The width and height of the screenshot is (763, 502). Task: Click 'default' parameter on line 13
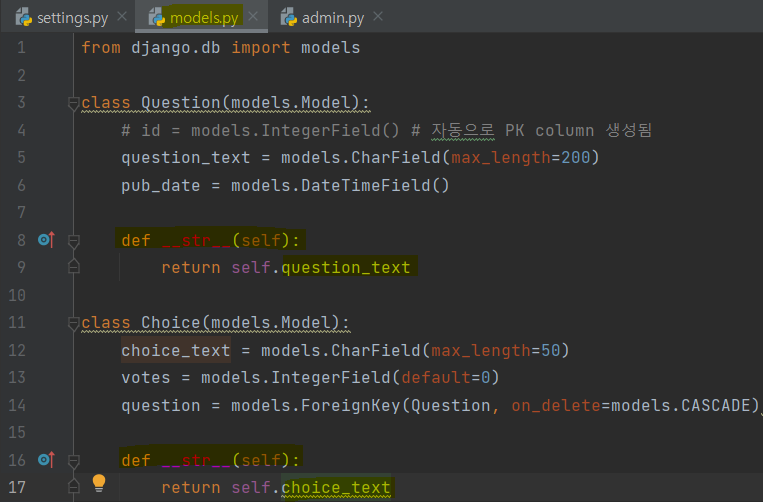[x=436, y=377]
